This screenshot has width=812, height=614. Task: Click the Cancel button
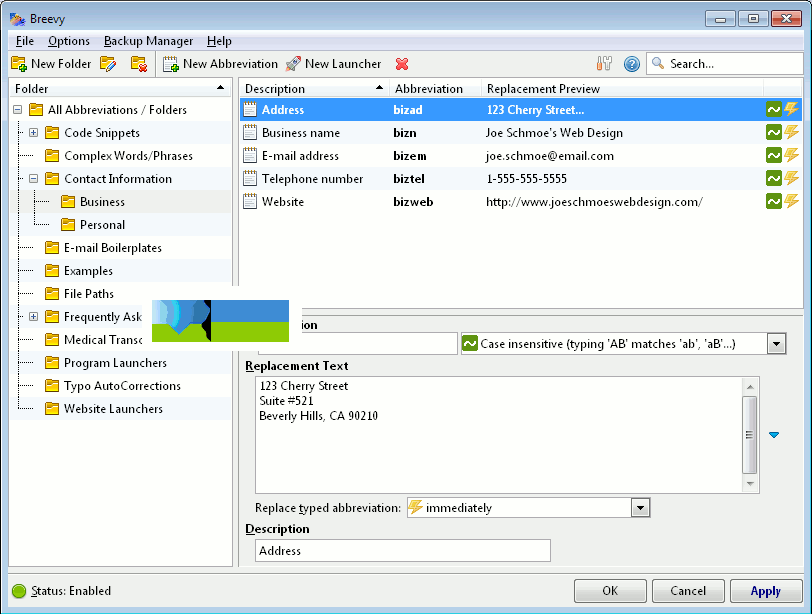coord(688,591)
